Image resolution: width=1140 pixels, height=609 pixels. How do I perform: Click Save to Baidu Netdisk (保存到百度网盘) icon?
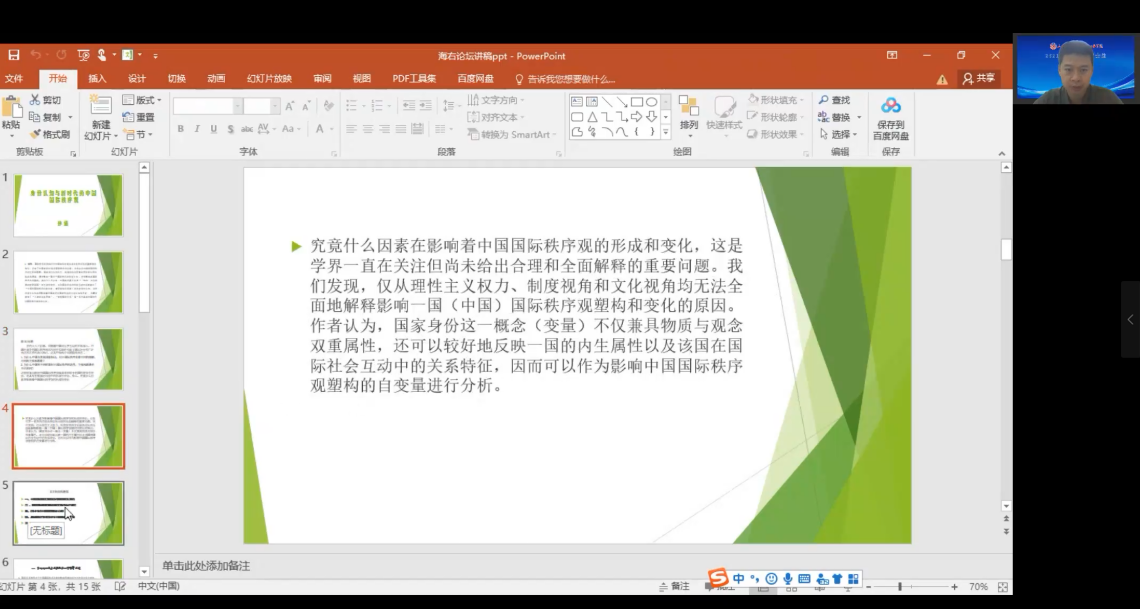[890, 107]
